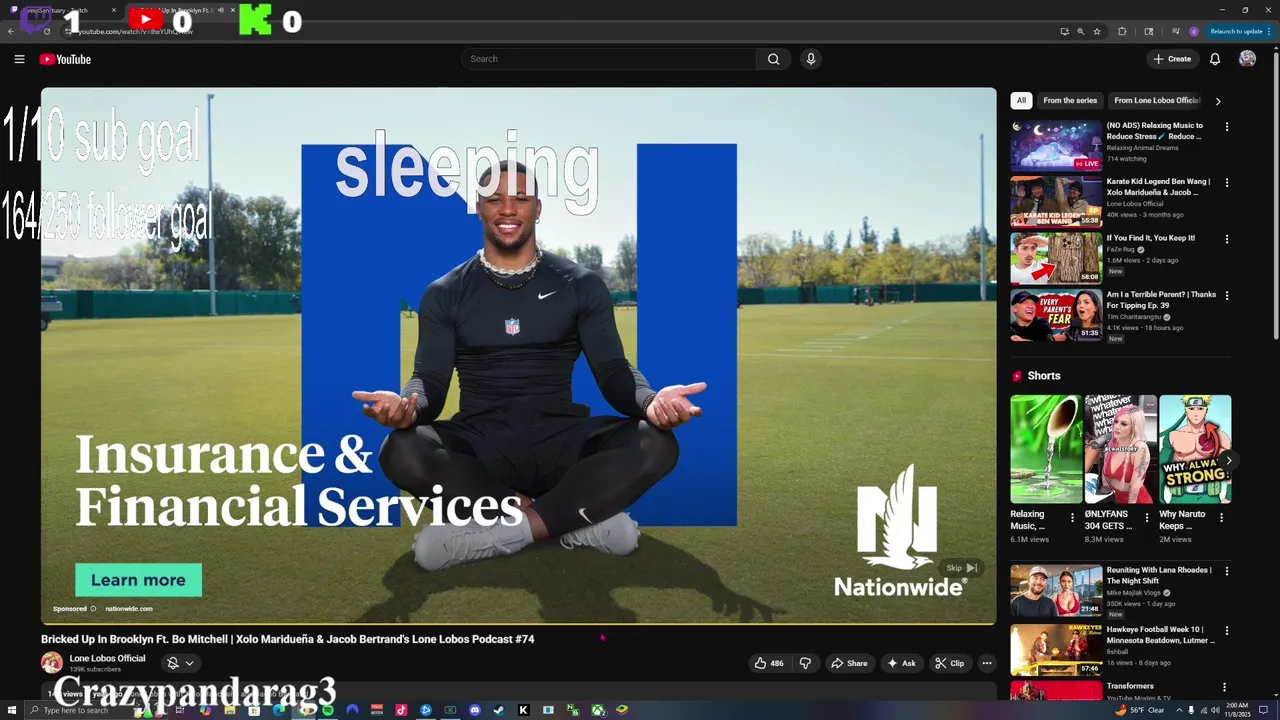The width and height of the screenshot is (1280, 720).
Task: Select the From the series chip
Action: pos(1070,100)
